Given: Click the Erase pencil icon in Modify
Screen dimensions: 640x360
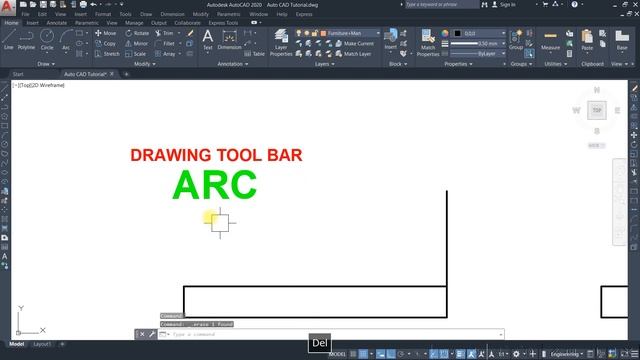Looking at the screenshot, I should point(190,33).
